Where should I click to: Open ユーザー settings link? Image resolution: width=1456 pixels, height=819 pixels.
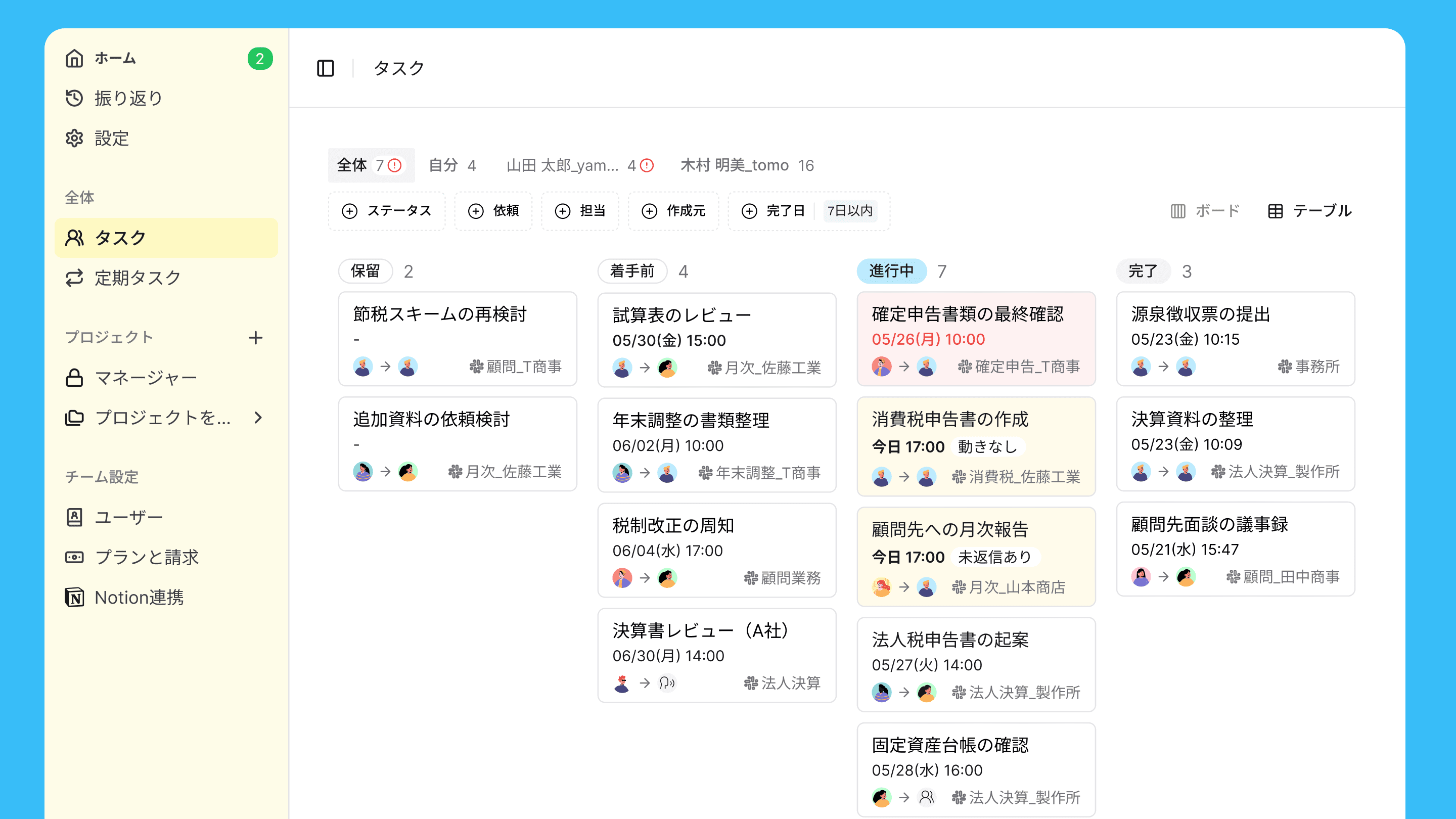128,517
